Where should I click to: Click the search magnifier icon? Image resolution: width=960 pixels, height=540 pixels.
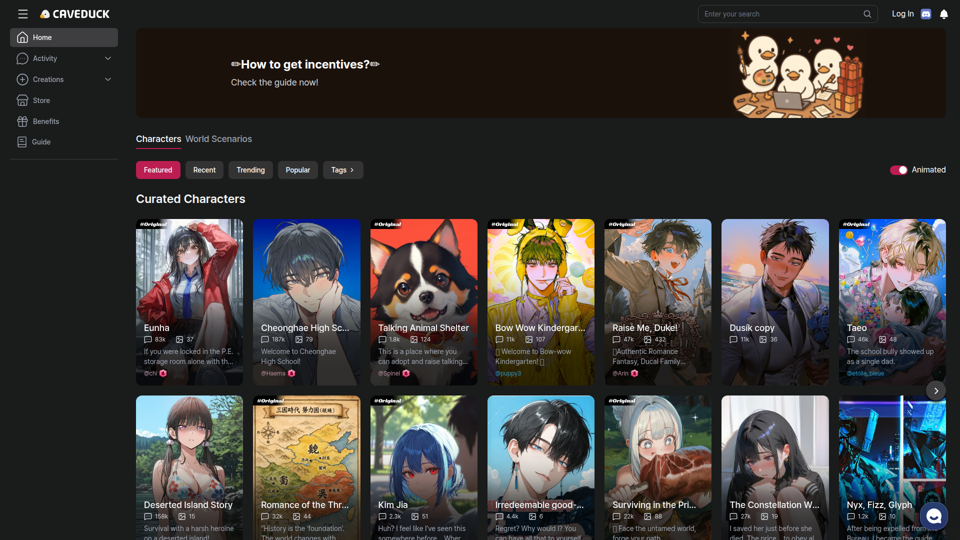tap(867, 14)
